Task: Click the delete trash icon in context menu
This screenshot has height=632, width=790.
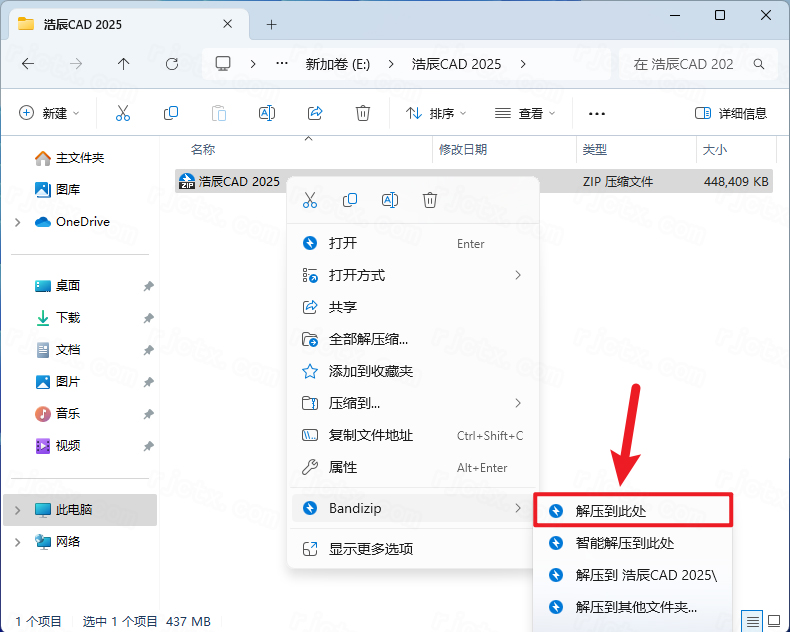Action: [x=430, y=200]
